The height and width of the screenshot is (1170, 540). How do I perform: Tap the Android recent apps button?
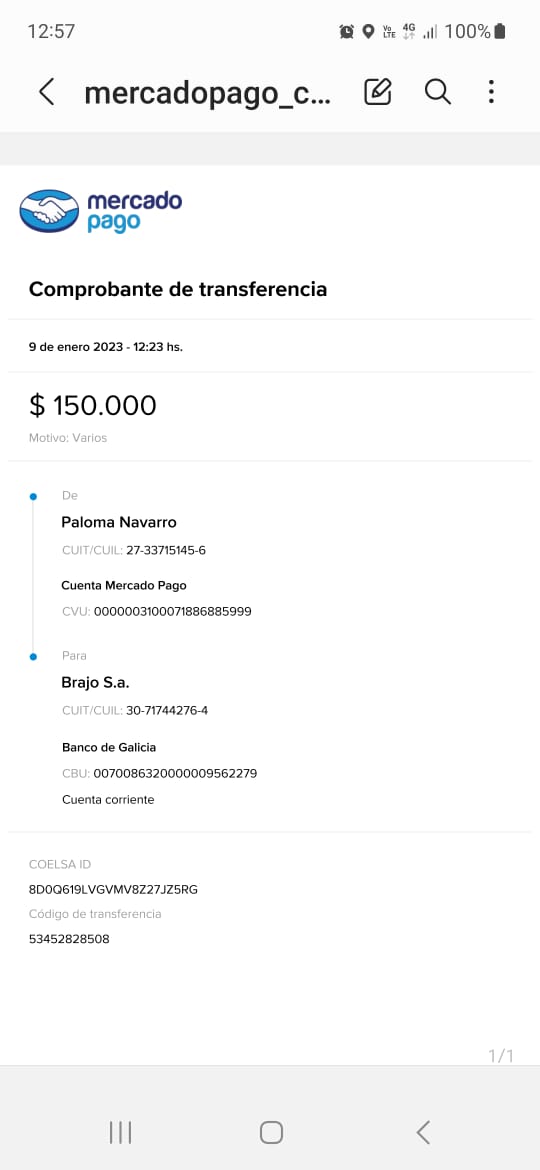pos(120,1132)
